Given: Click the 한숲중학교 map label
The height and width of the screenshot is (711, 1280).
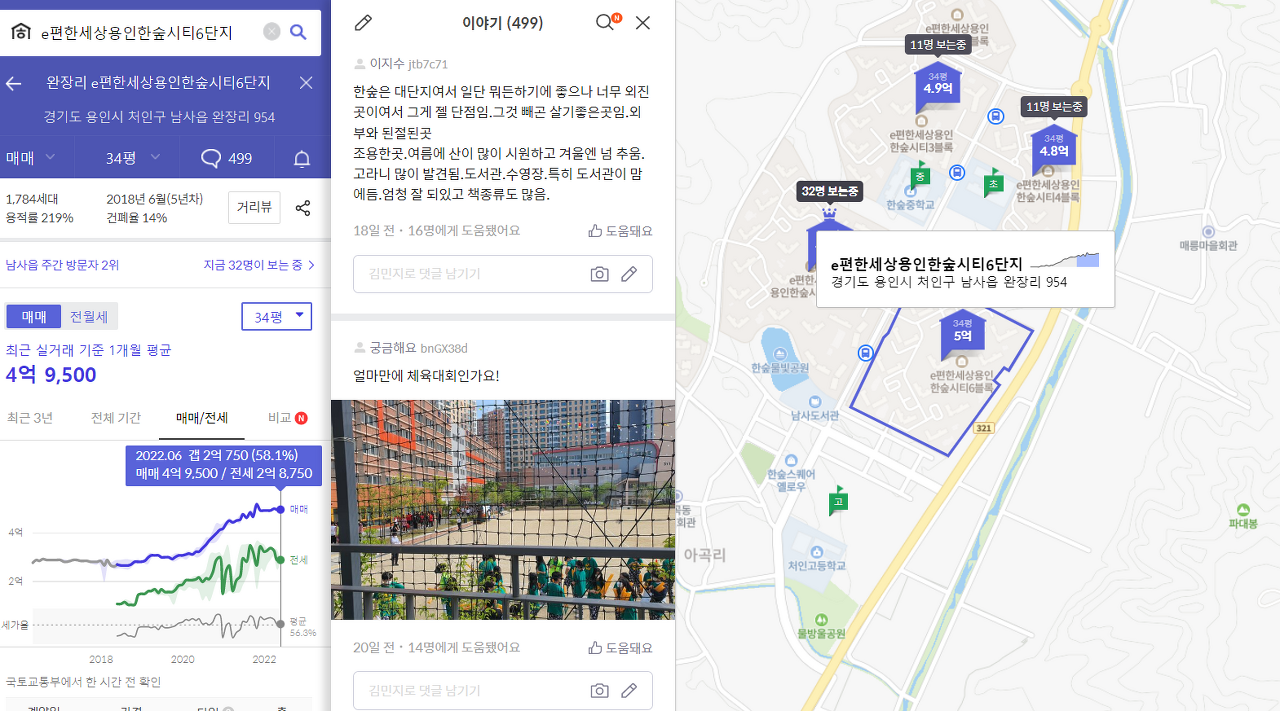Looking at the screenshot, I should tap(910, 205).
